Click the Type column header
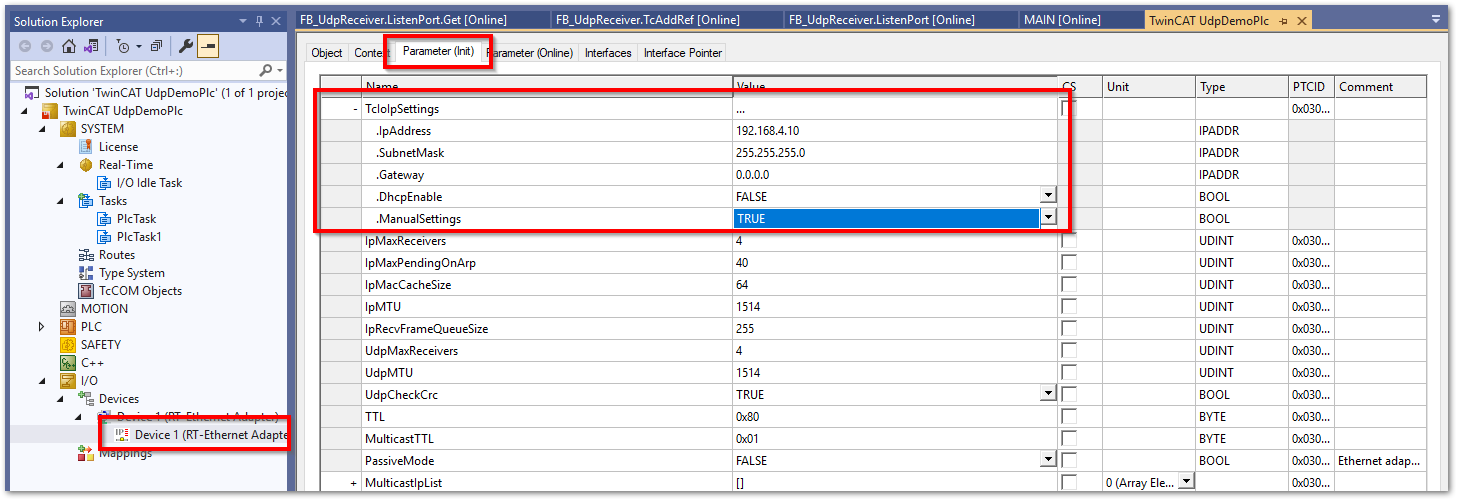The width and height of the screenshot is (1457, 500). [x=1243, y=87]
